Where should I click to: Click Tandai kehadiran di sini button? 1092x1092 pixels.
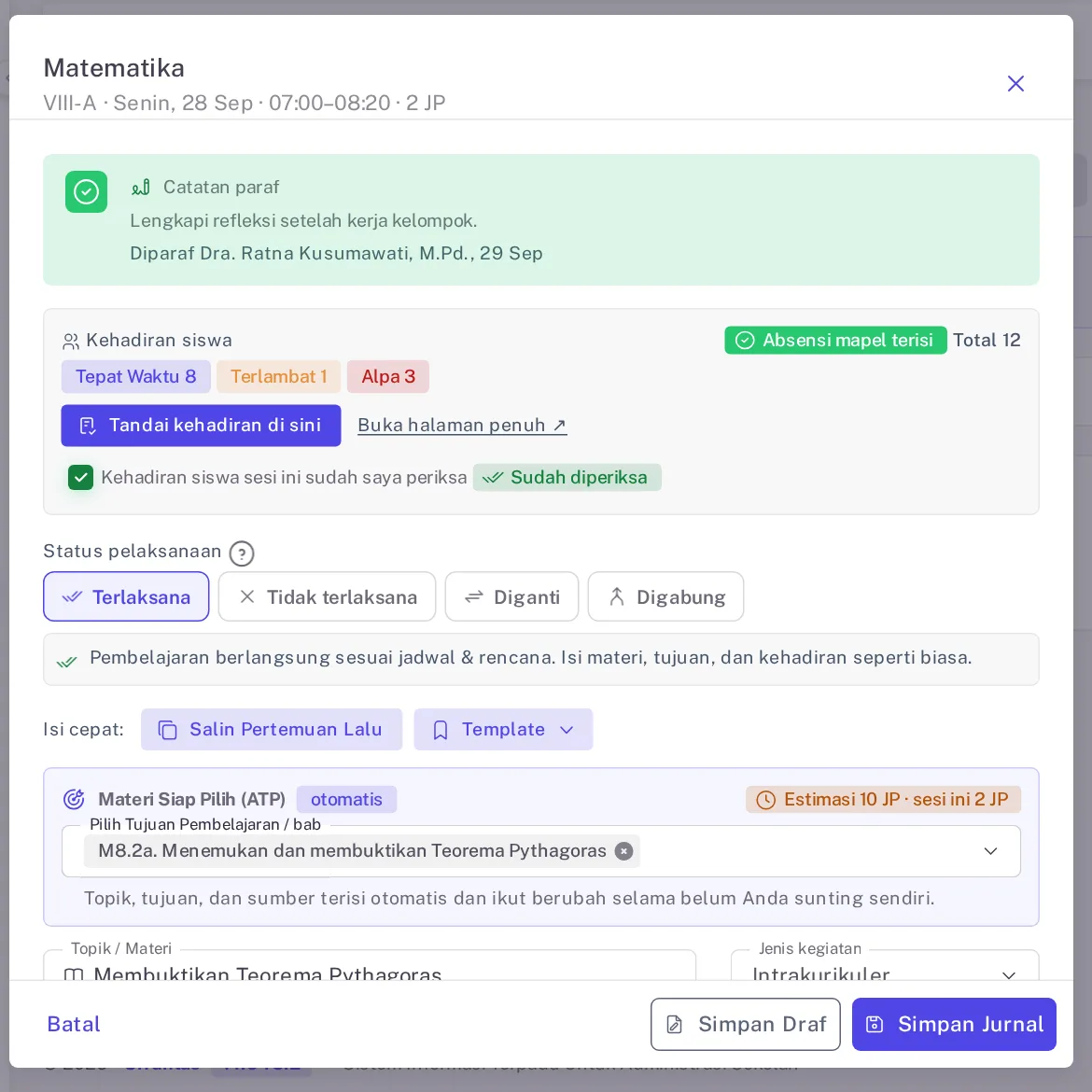pyautogui.click(x=202, y=426)
